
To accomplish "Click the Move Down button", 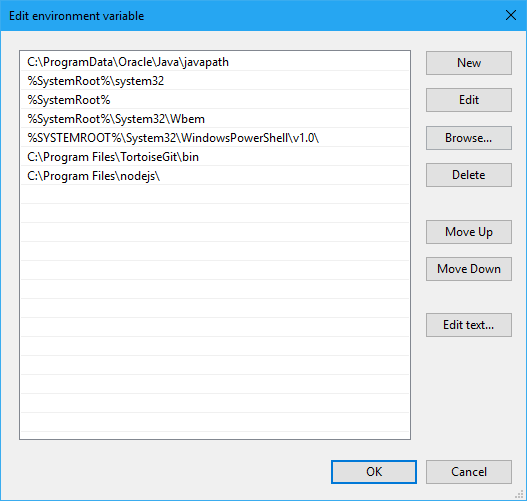I will pos(469,269).
